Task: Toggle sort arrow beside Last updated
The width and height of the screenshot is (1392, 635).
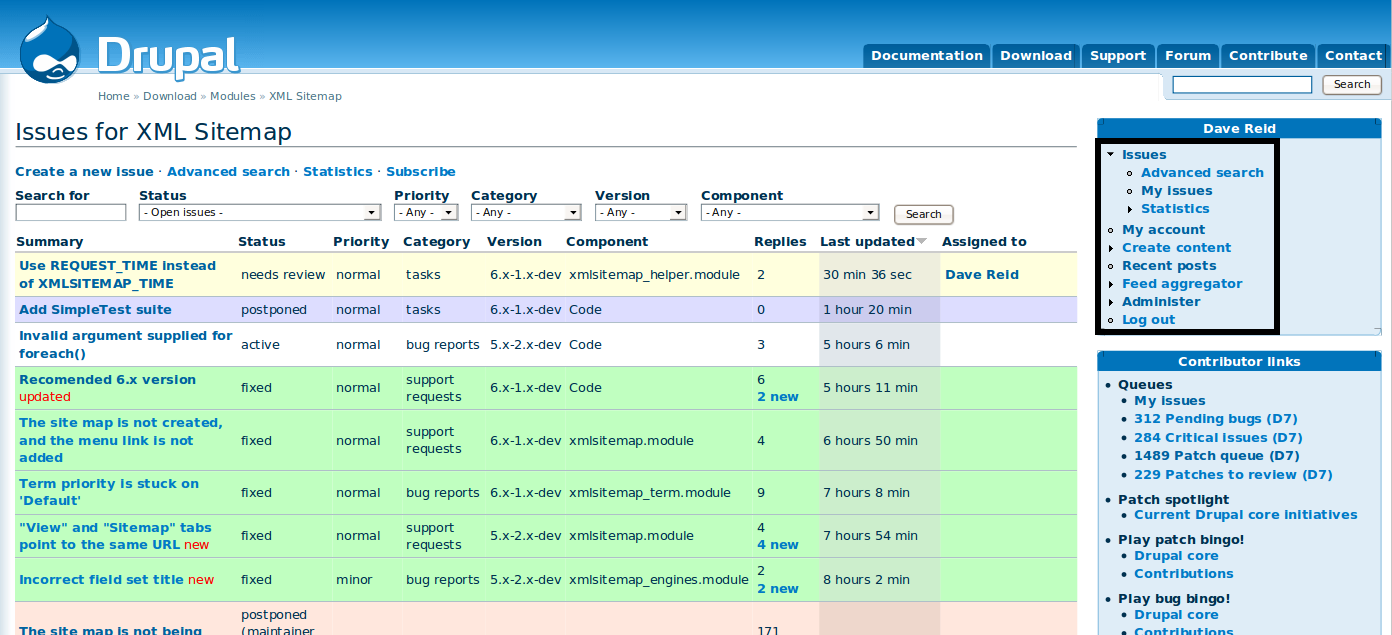Action: 922,242
